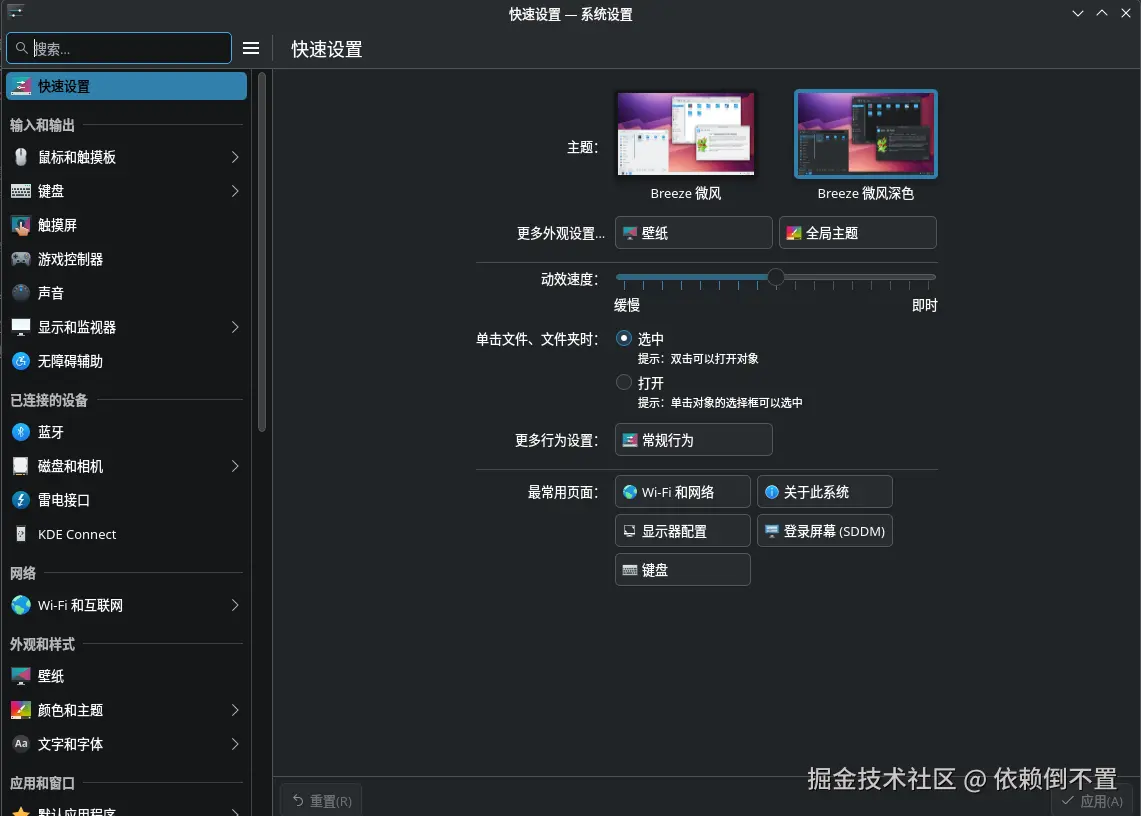Click the gamepad icon for 游戏控制器

click(x=21, y=259)
